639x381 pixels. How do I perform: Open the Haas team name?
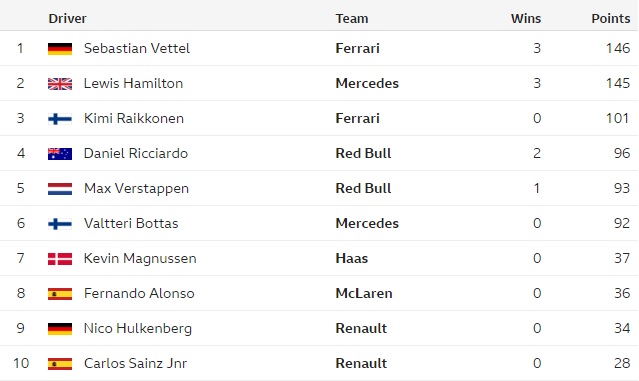tap(352, 258)
